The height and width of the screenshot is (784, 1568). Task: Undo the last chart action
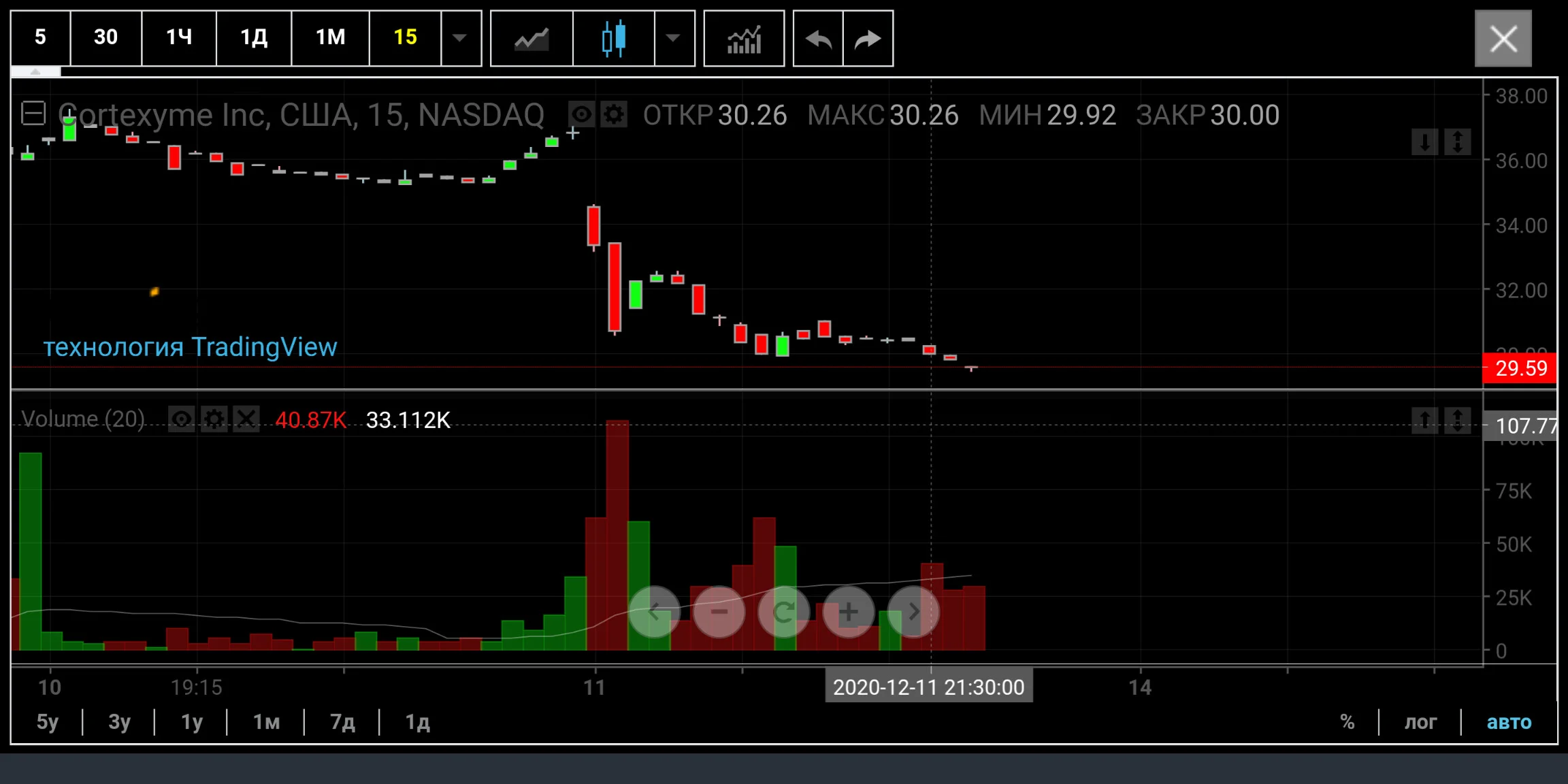pyautogui.click(x=818, y=38)
